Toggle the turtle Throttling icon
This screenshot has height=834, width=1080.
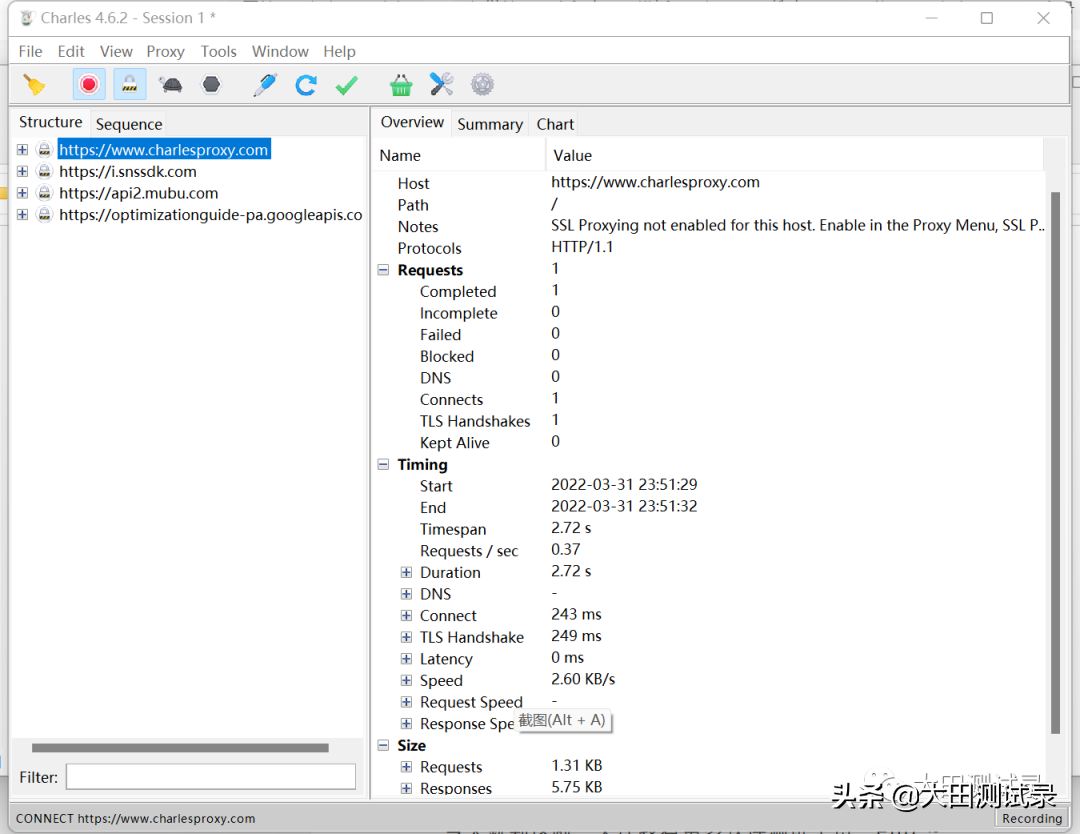point(170,85)
